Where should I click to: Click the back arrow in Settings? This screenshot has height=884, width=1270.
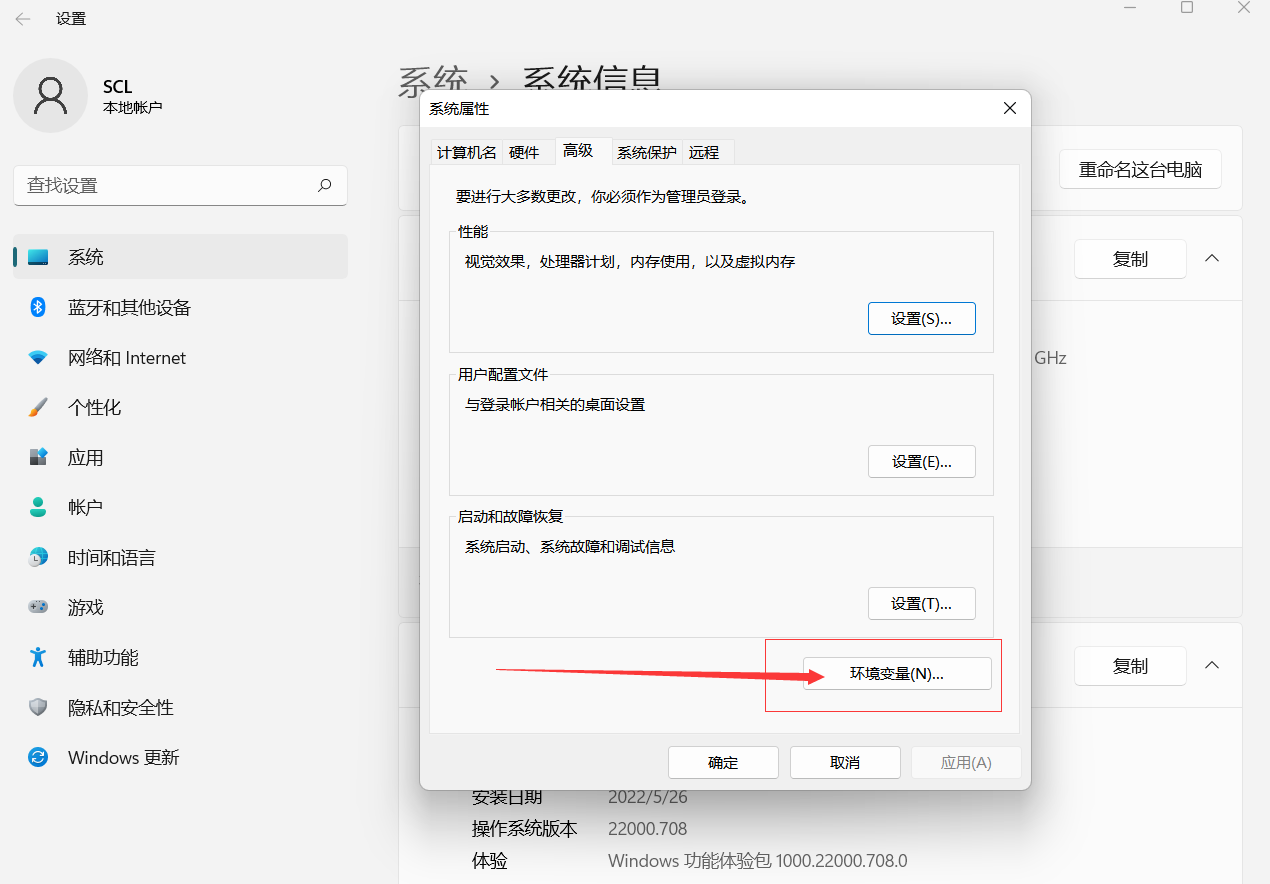(23, 19)
